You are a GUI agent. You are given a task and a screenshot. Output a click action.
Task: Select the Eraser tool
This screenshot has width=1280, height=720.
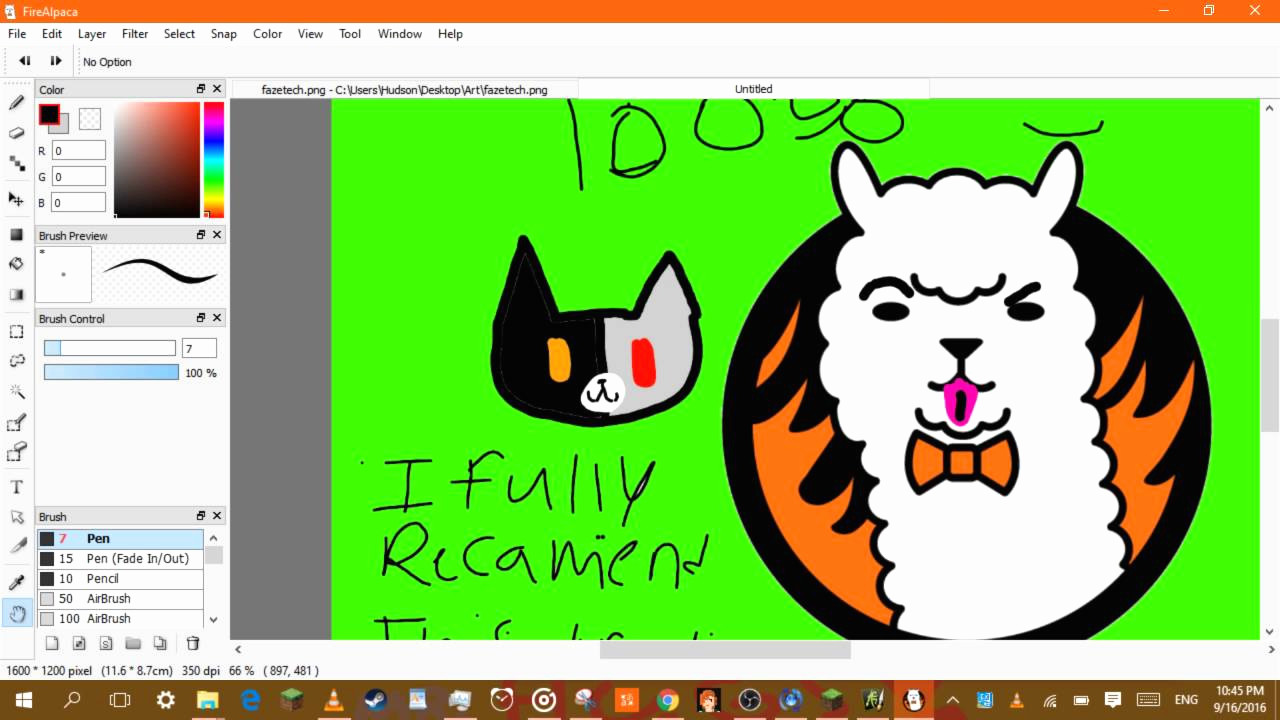coord(16,132)
